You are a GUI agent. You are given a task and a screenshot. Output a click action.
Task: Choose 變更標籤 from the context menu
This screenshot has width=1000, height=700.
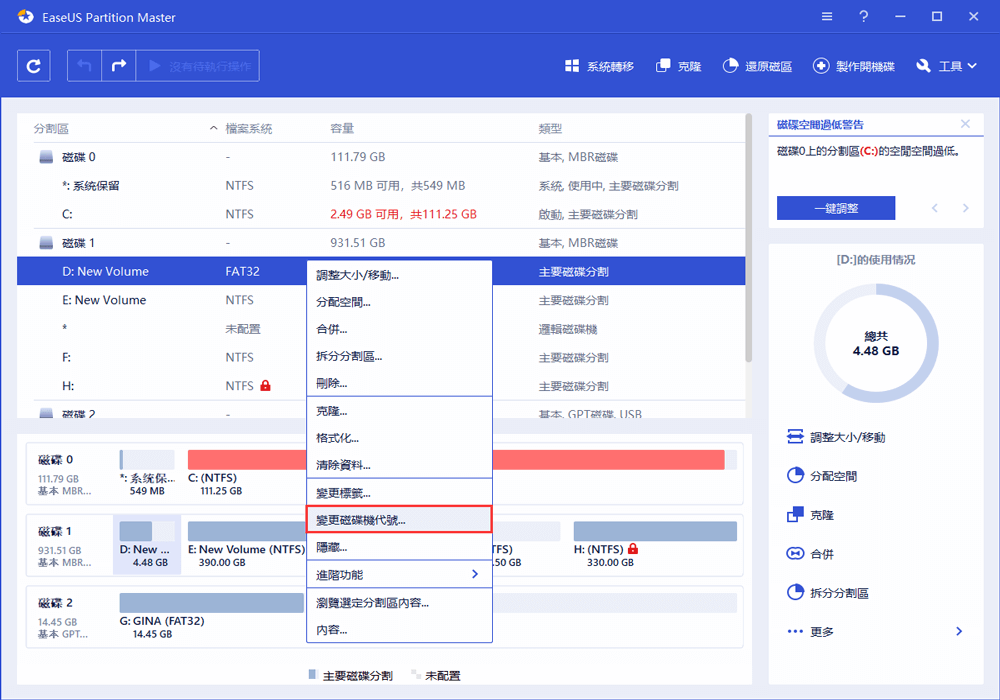pyautogui.click(x=399, y=493)
